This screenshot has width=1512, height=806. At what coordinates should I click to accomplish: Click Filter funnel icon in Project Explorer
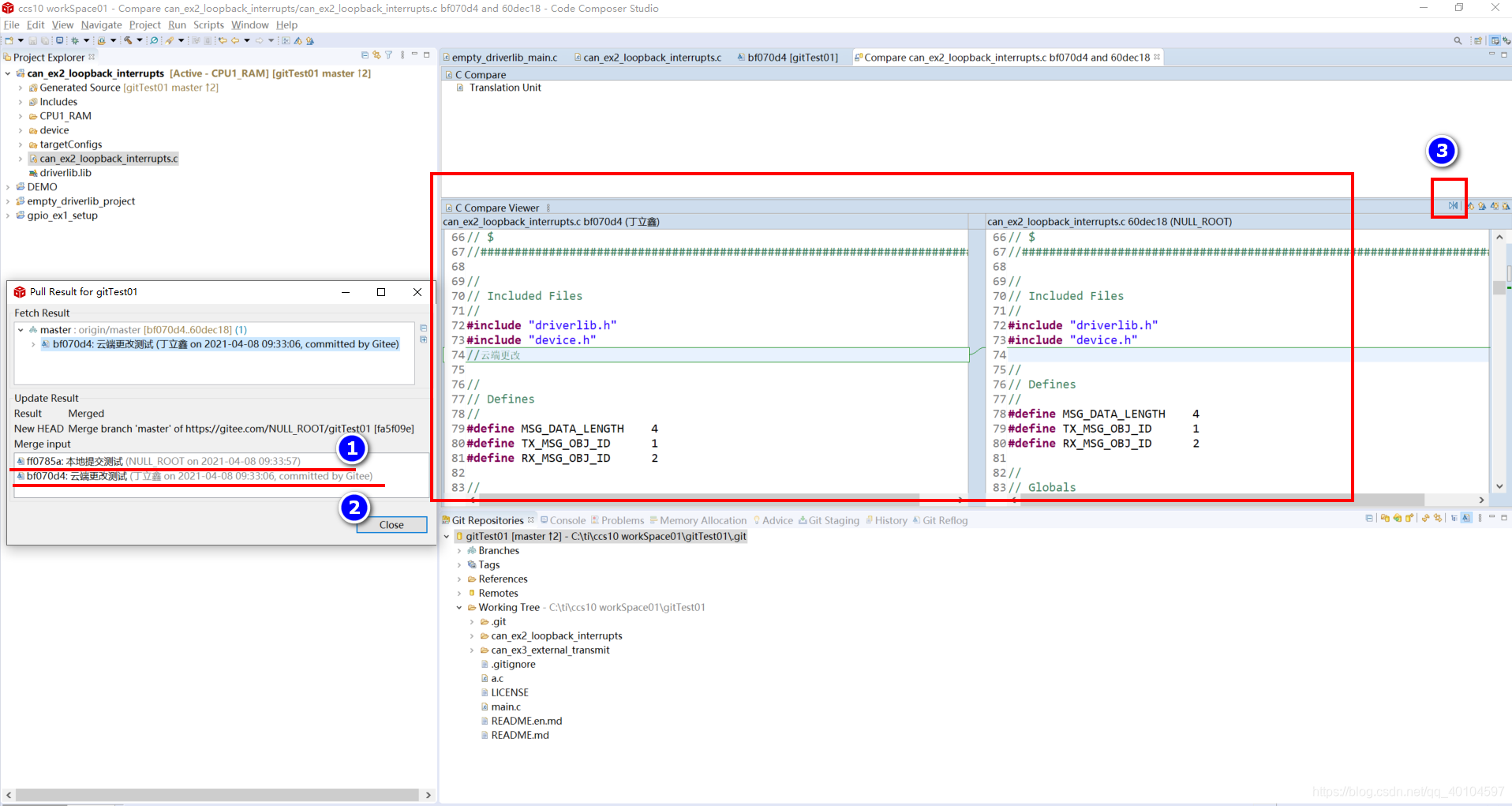pyautogui.click(x=388, y=54)
